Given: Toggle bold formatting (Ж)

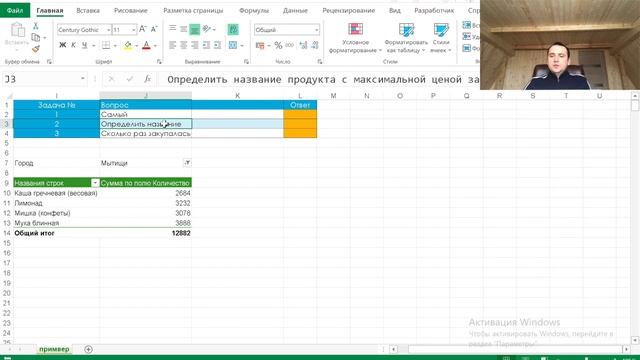Looking at the screenshot, I should click(62, 45).
